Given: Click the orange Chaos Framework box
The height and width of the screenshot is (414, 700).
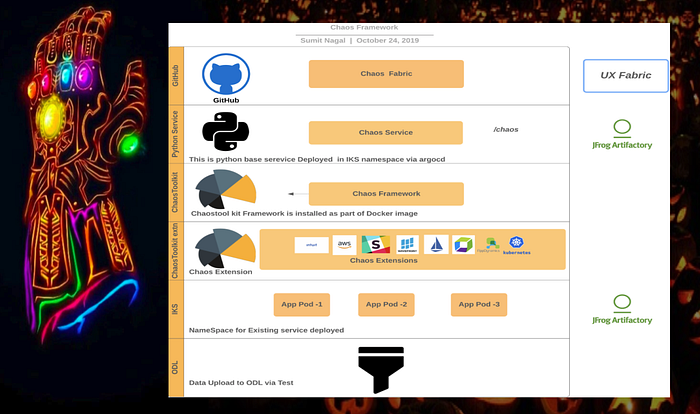Looking at the screenshot, I should click(386, 194).
